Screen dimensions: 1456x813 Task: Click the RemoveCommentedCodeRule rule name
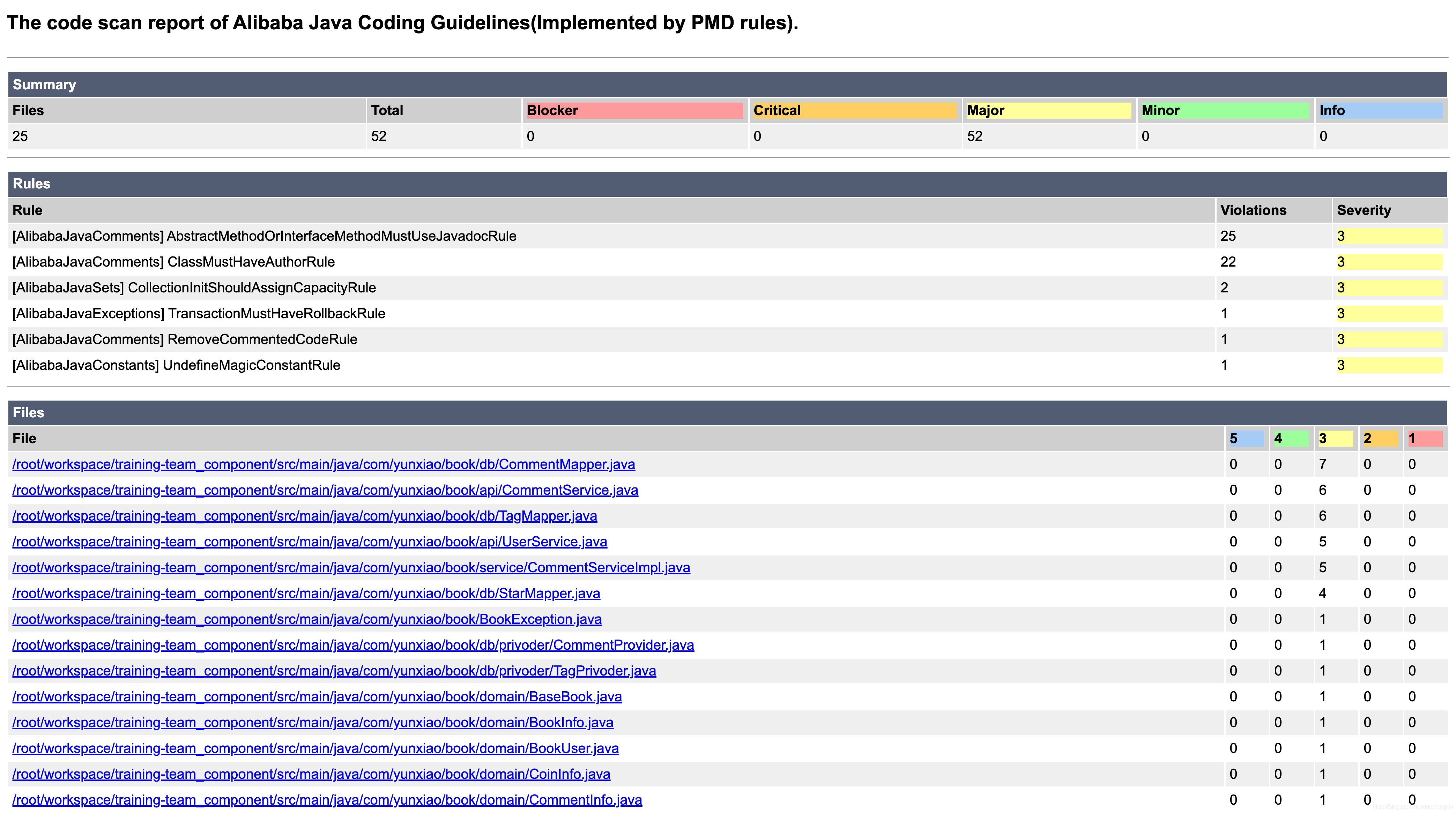262,340
